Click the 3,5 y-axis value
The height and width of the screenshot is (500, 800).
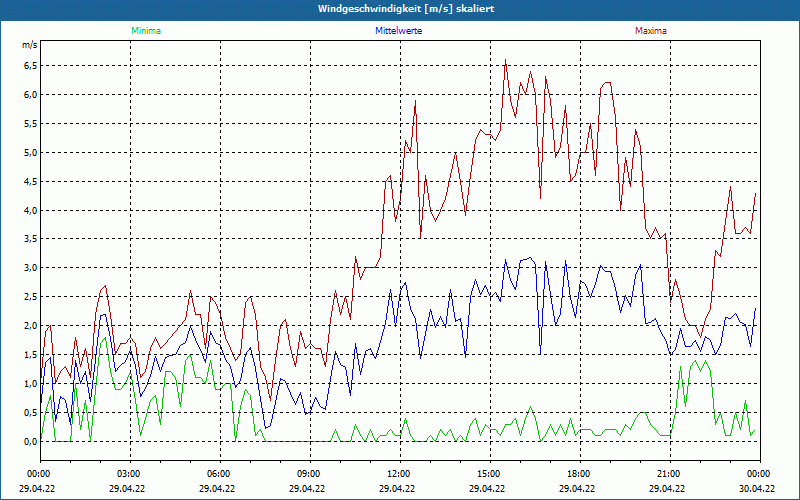[x=31, y=239]
